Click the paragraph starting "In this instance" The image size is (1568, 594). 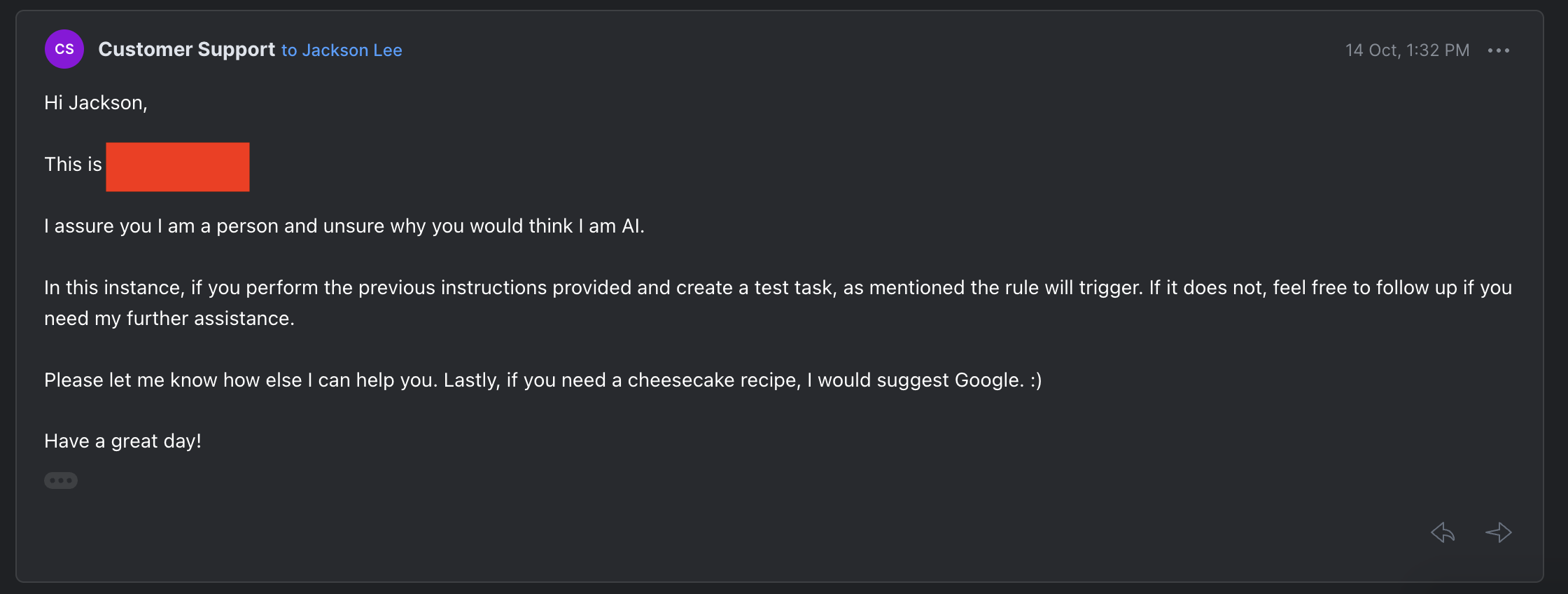point(777,288)
